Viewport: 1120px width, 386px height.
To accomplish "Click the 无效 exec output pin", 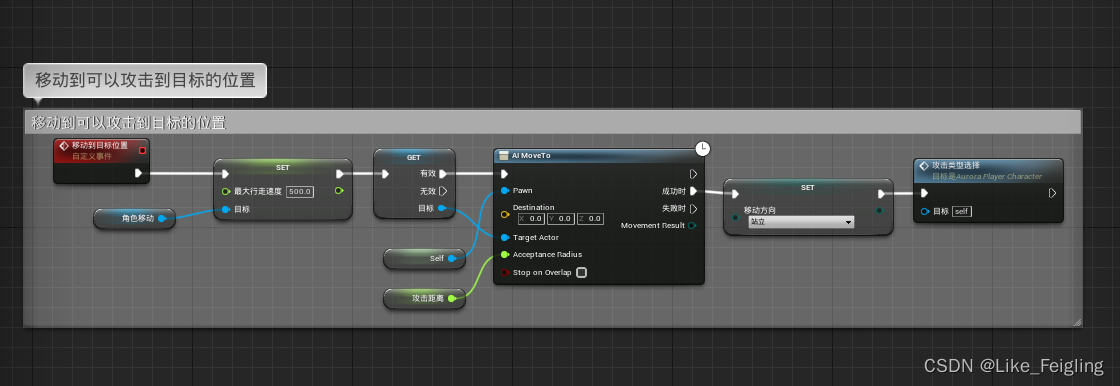I will [443, 191].
